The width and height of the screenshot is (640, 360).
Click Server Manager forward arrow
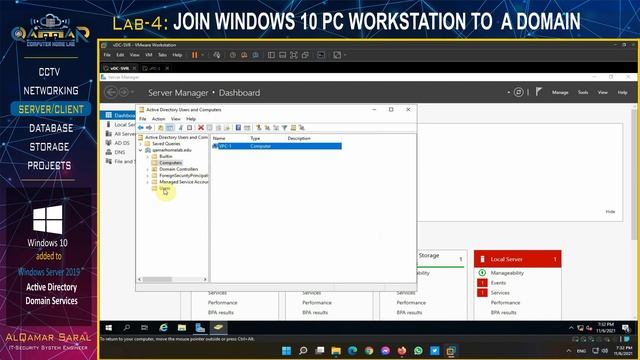(x=123, y=92)
